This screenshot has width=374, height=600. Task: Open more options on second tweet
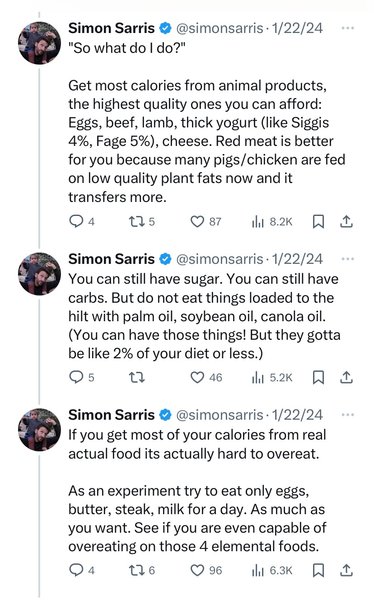click(347, 259)
